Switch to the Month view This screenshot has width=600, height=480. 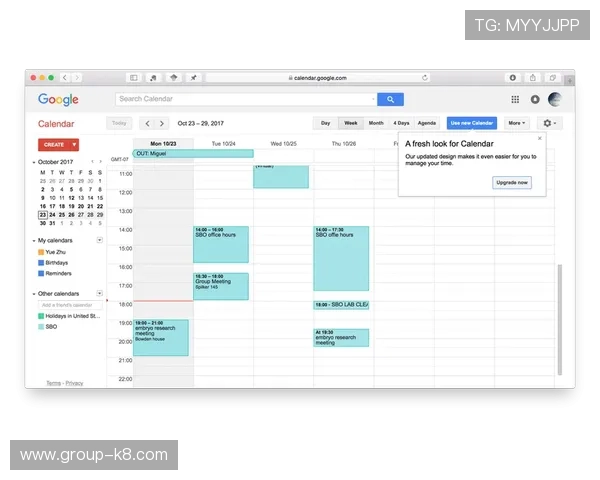point(376,123)
